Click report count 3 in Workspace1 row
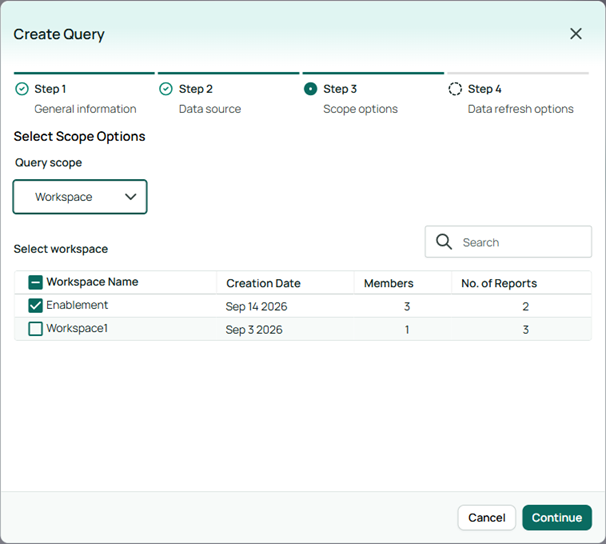Screen dimensions: 606x544 [x=526, y=330]
